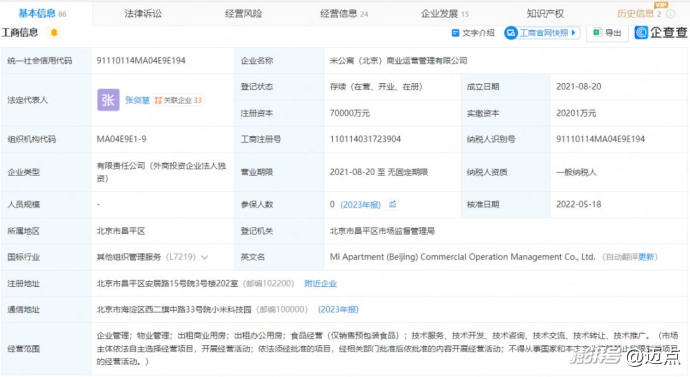The height and width of the screenshot is (377, 690).
Task: Click the 更新 link after English name
Action: pyautogui.click(x=646, y=257)
